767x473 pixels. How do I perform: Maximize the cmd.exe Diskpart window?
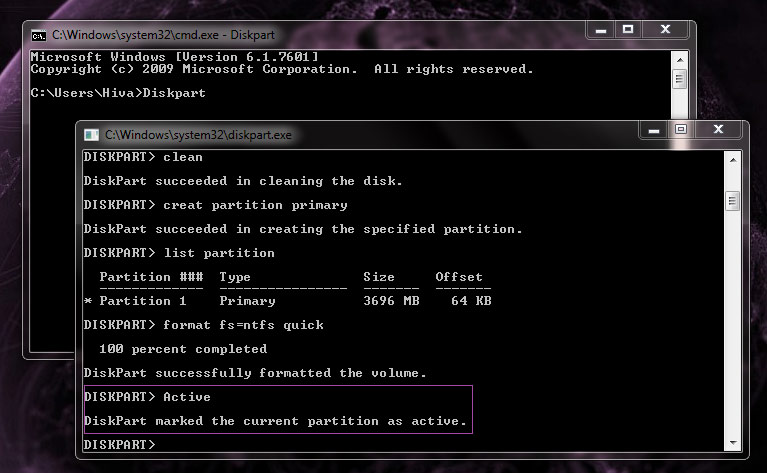click(629, 30)
